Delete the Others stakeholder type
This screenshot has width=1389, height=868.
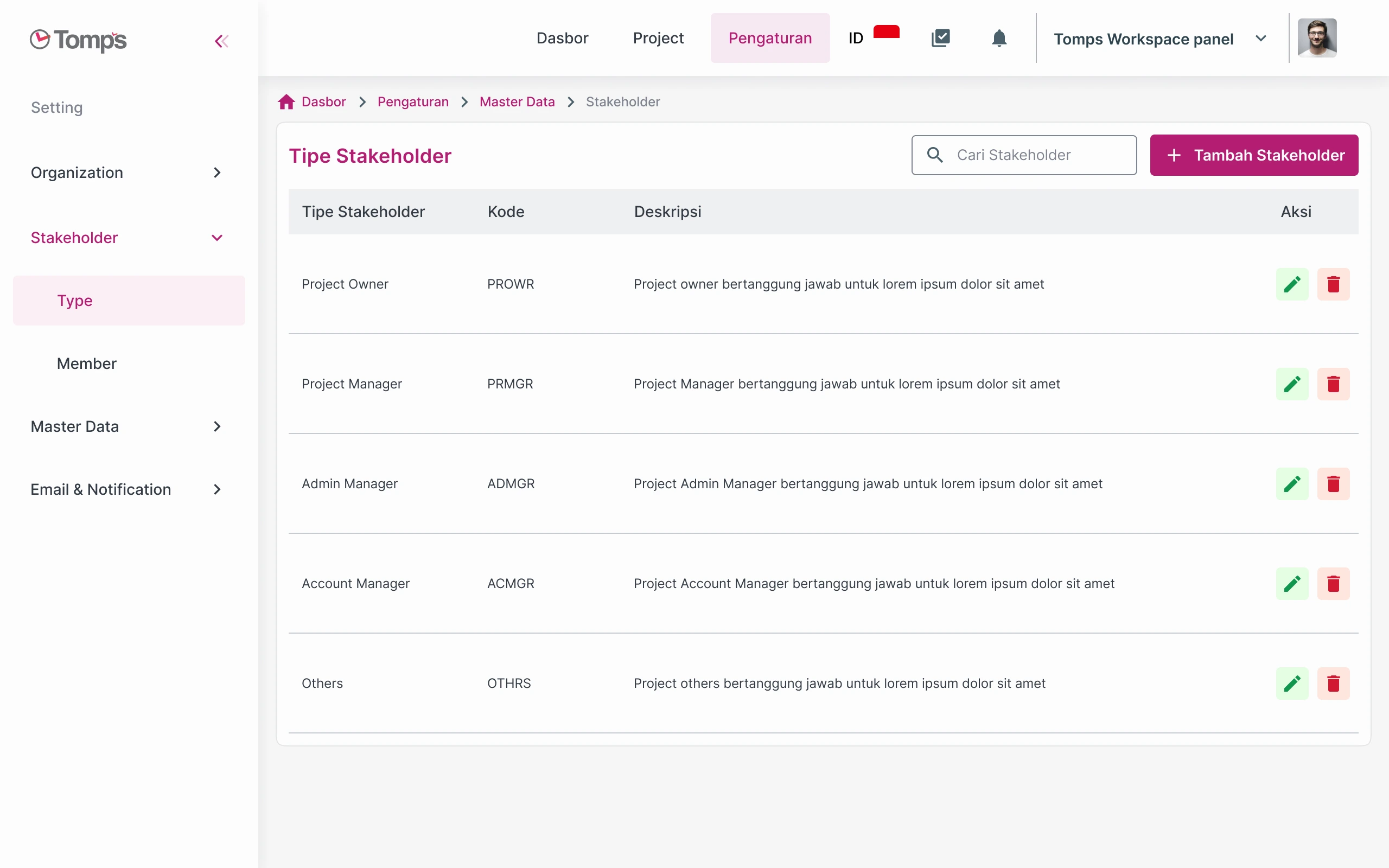1334,683
